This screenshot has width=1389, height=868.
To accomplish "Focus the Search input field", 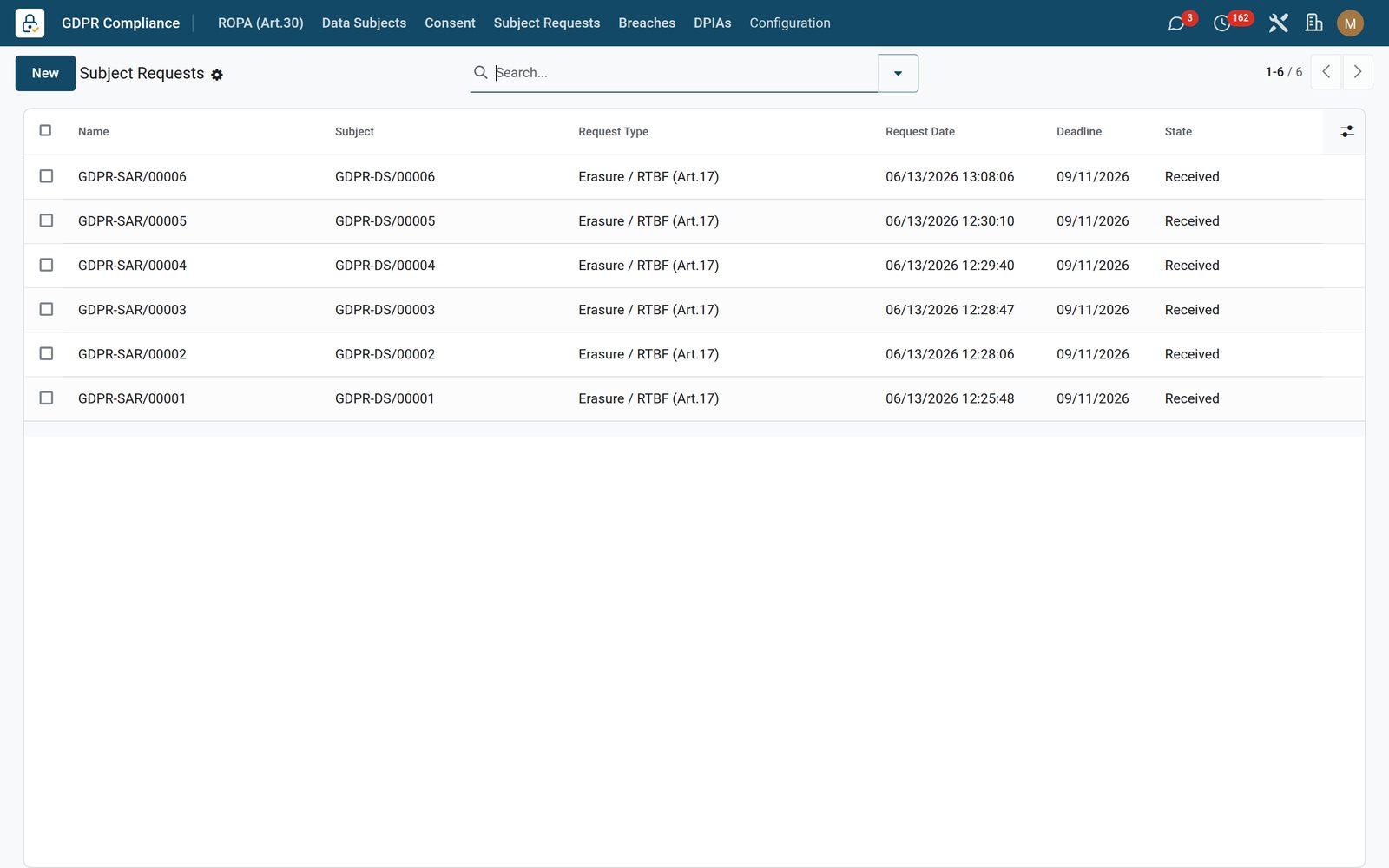I will tap(684, 73).
